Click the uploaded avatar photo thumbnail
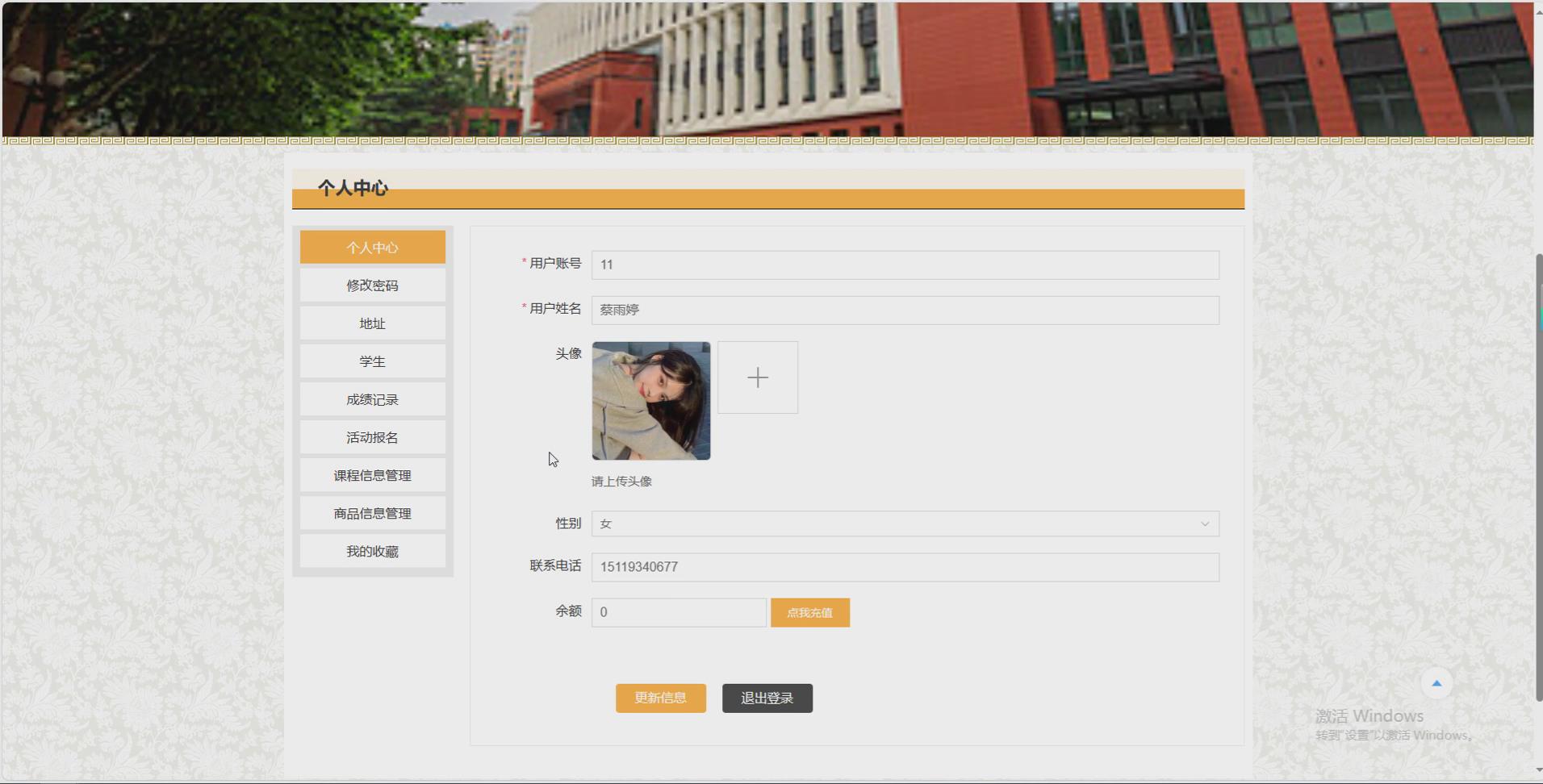The width and height of the screenshot is (1543, 784). 650,401
